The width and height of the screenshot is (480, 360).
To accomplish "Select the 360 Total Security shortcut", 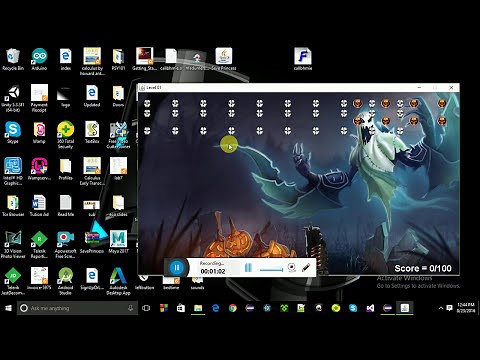I will click(x=66, y=135).
